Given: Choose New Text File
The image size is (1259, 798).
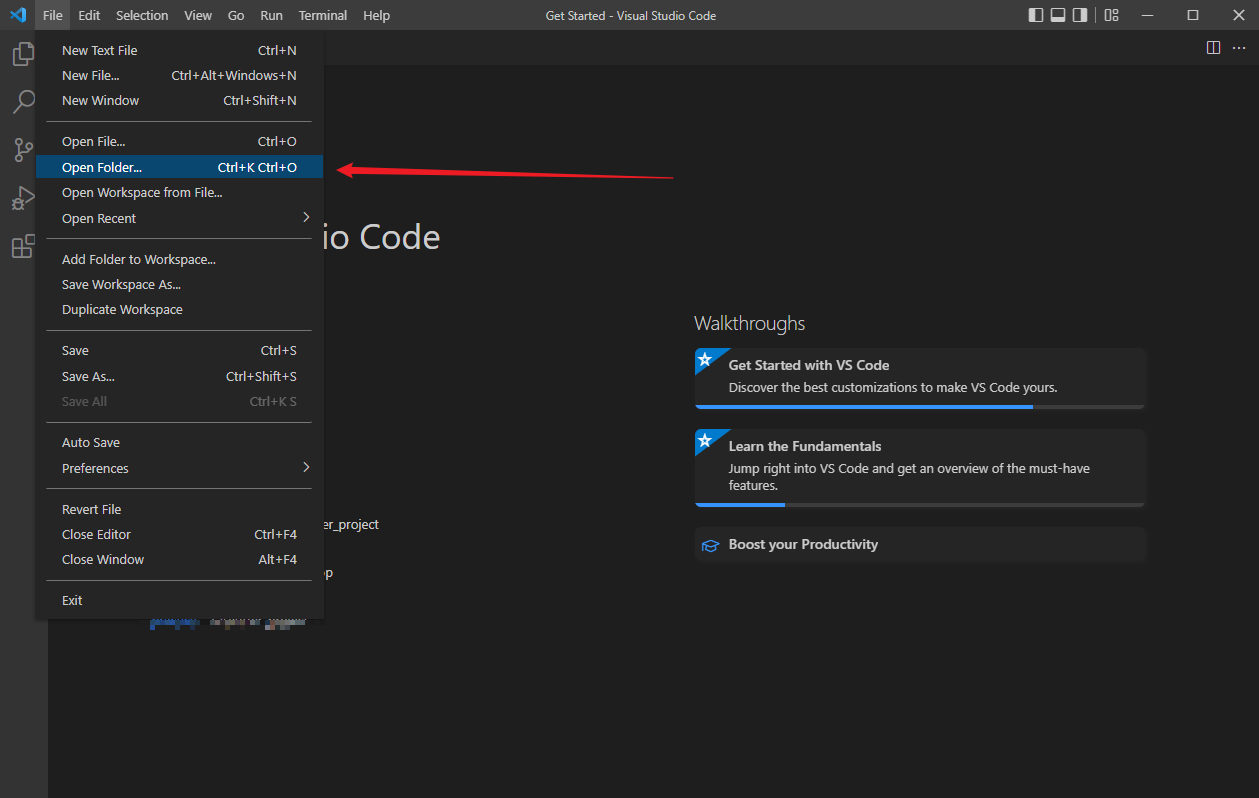Looking at the screenshot, I should coord(179,50).
